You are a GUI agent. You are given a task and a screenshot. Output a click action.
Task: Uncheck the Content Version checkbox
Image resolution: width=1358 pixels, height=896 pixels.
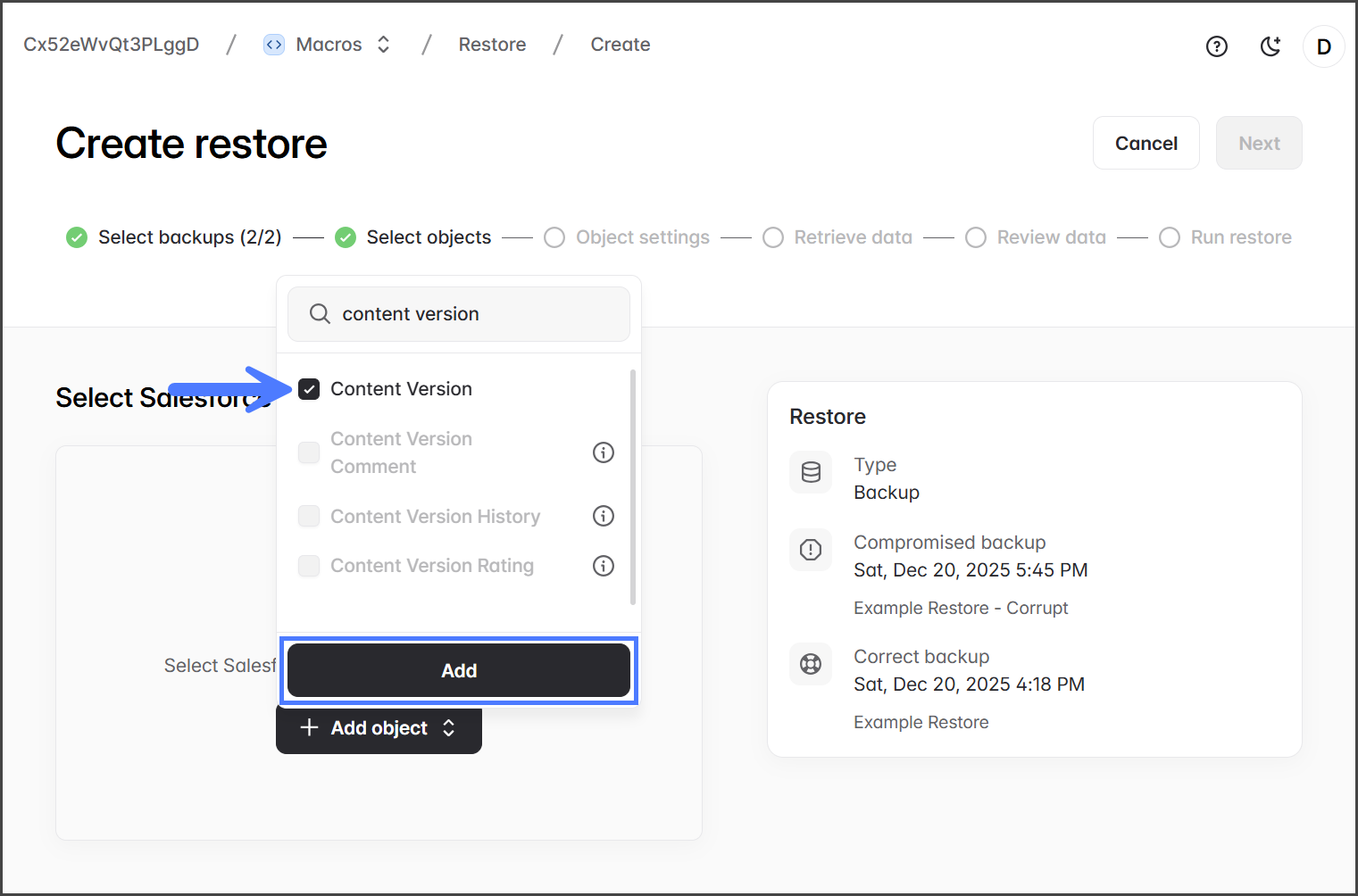point(309,389)
